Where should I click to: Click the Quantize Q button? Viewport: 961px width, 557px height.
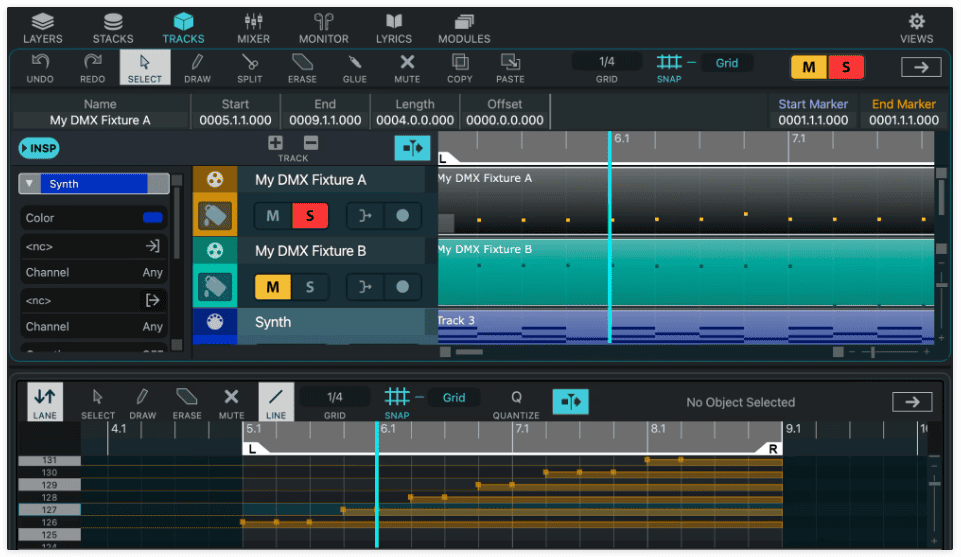coord(516,404)
